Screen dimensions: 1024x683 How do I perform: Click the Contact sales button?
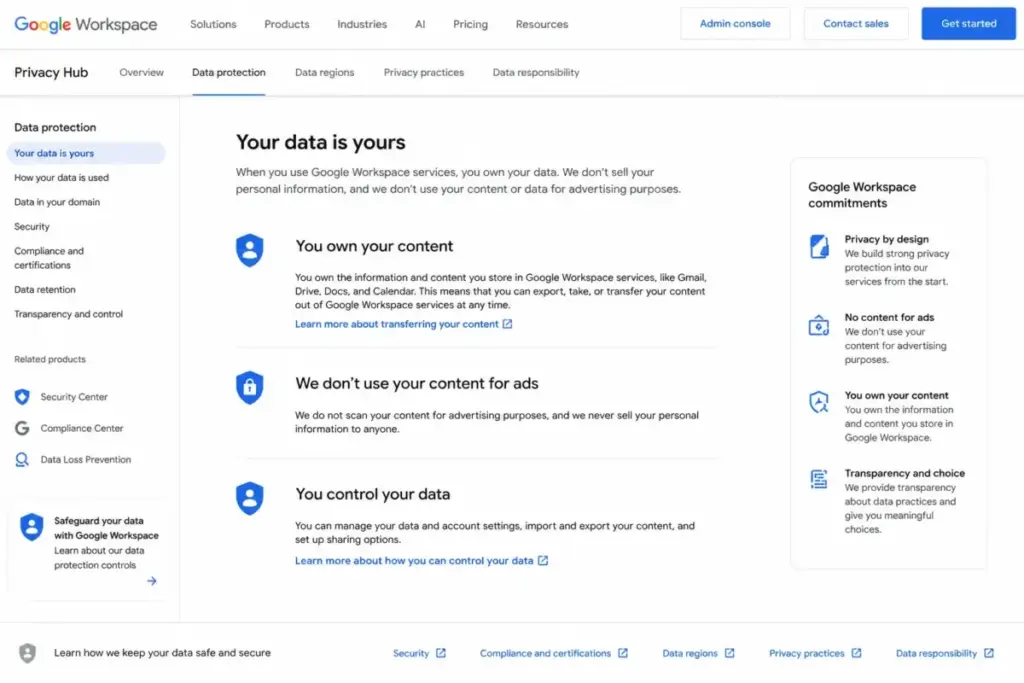(856, 24)
